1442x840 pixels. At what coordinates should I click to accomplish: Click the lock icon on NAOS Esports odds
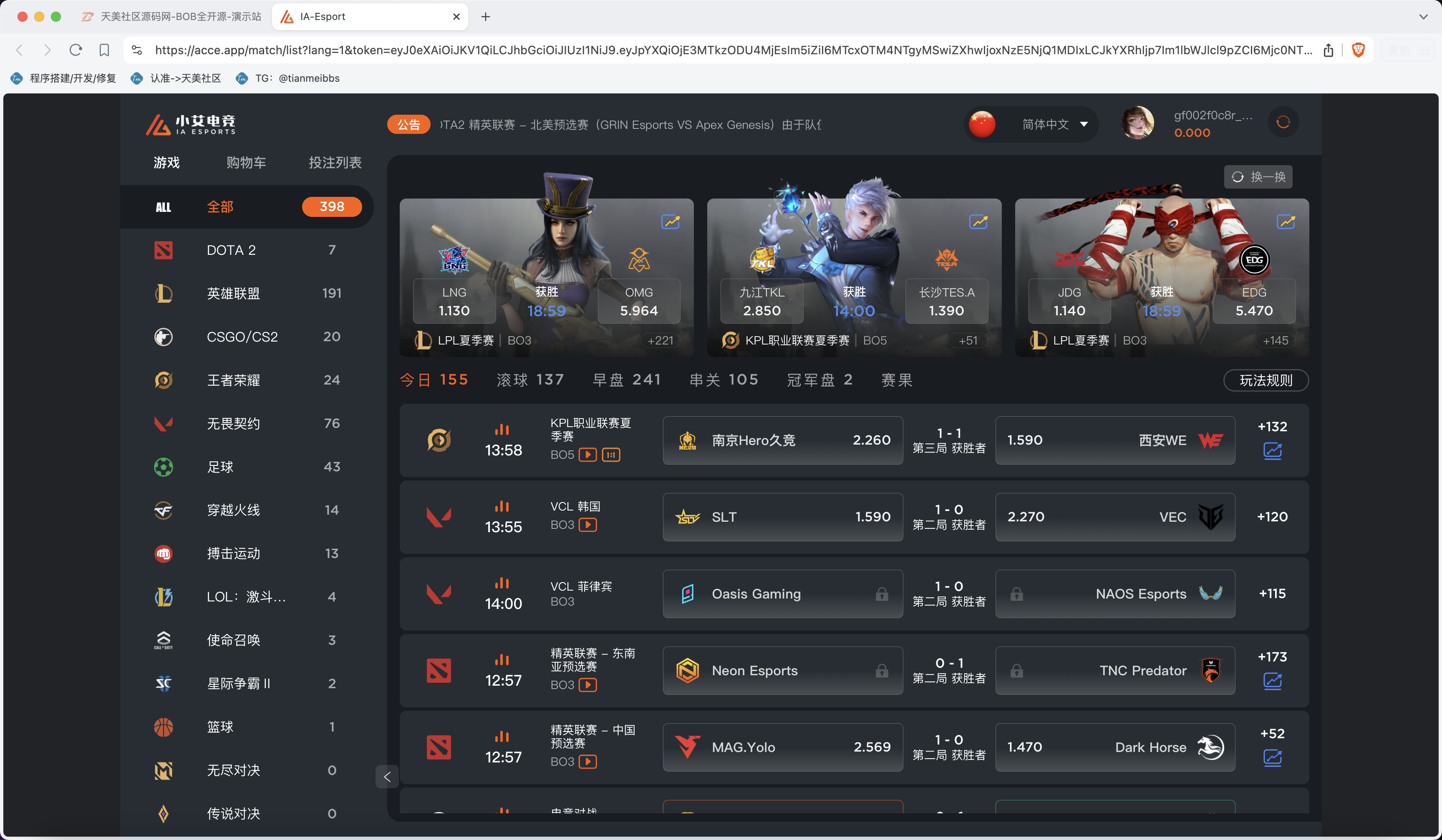click(1017, 594)
